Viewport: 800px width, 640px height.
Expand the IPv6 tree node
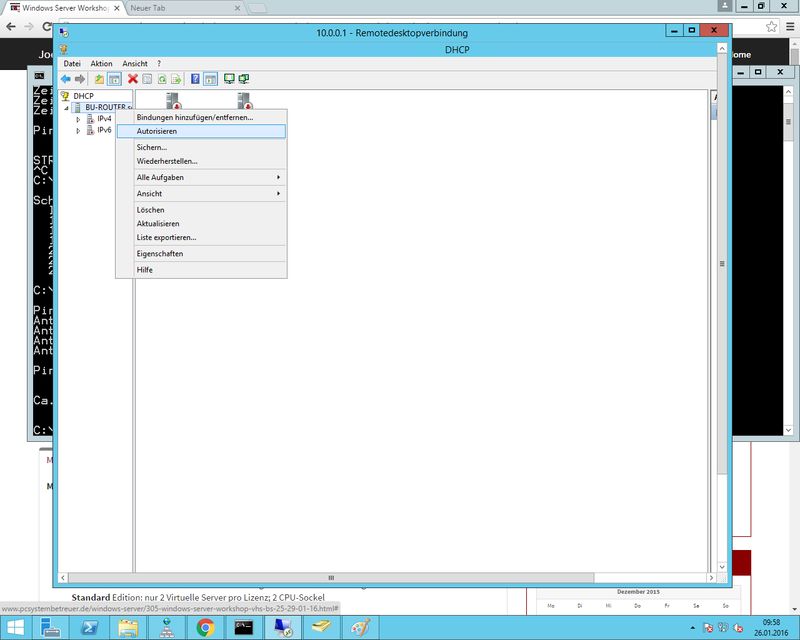[78, 131]
